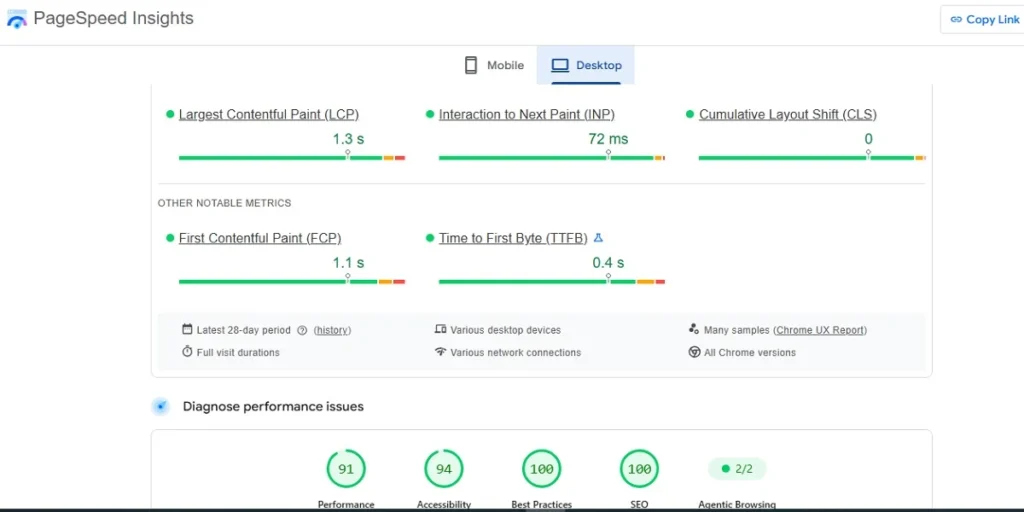The height and width of the screenshot is (512, 1024).
Task: Open Interaction to Next Paint (INP) link
Action: pyautogui.click(x=526, y=114)
